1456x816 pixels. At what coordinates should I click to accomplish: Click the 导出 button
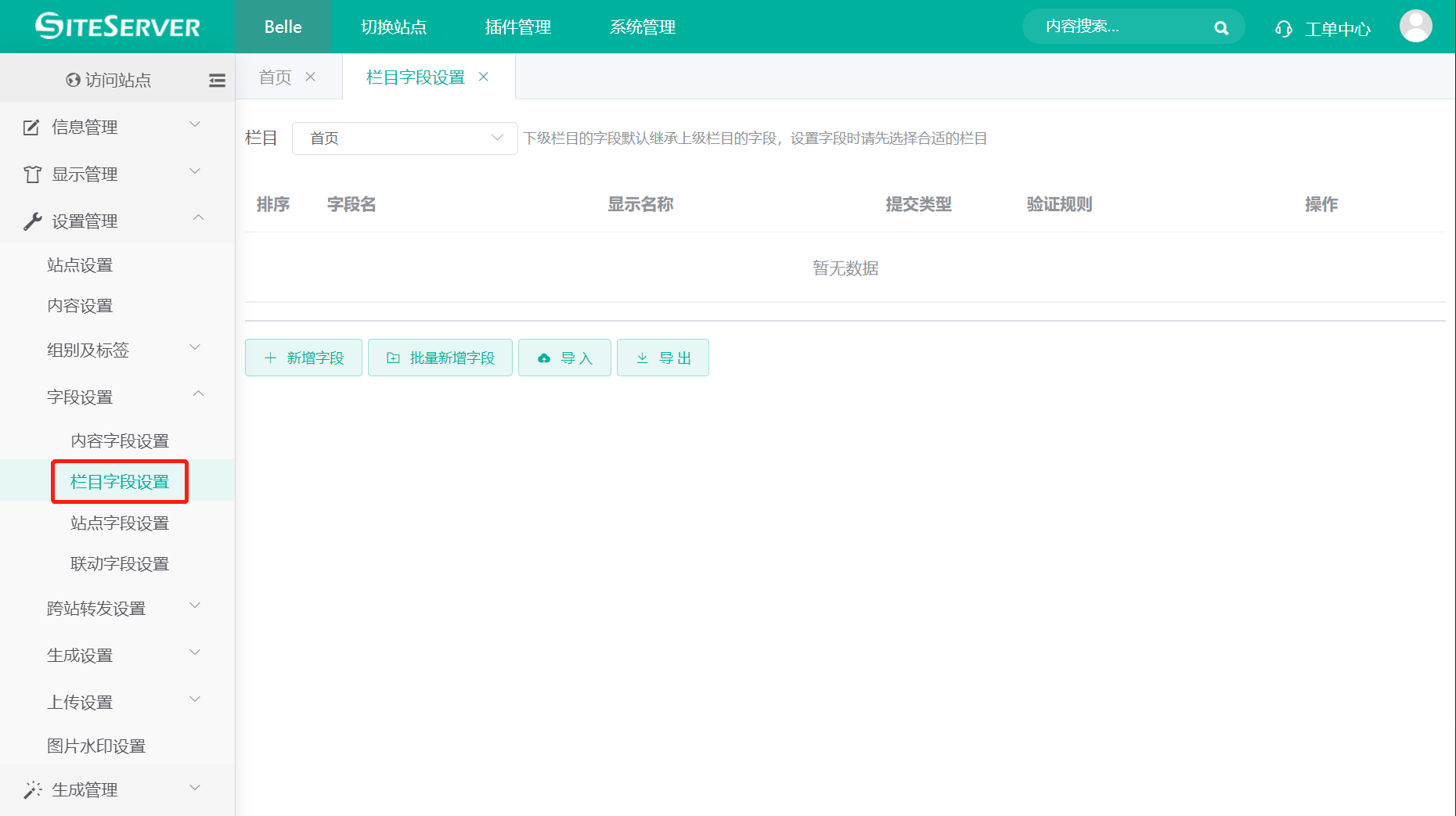click(x=662, y=357)
